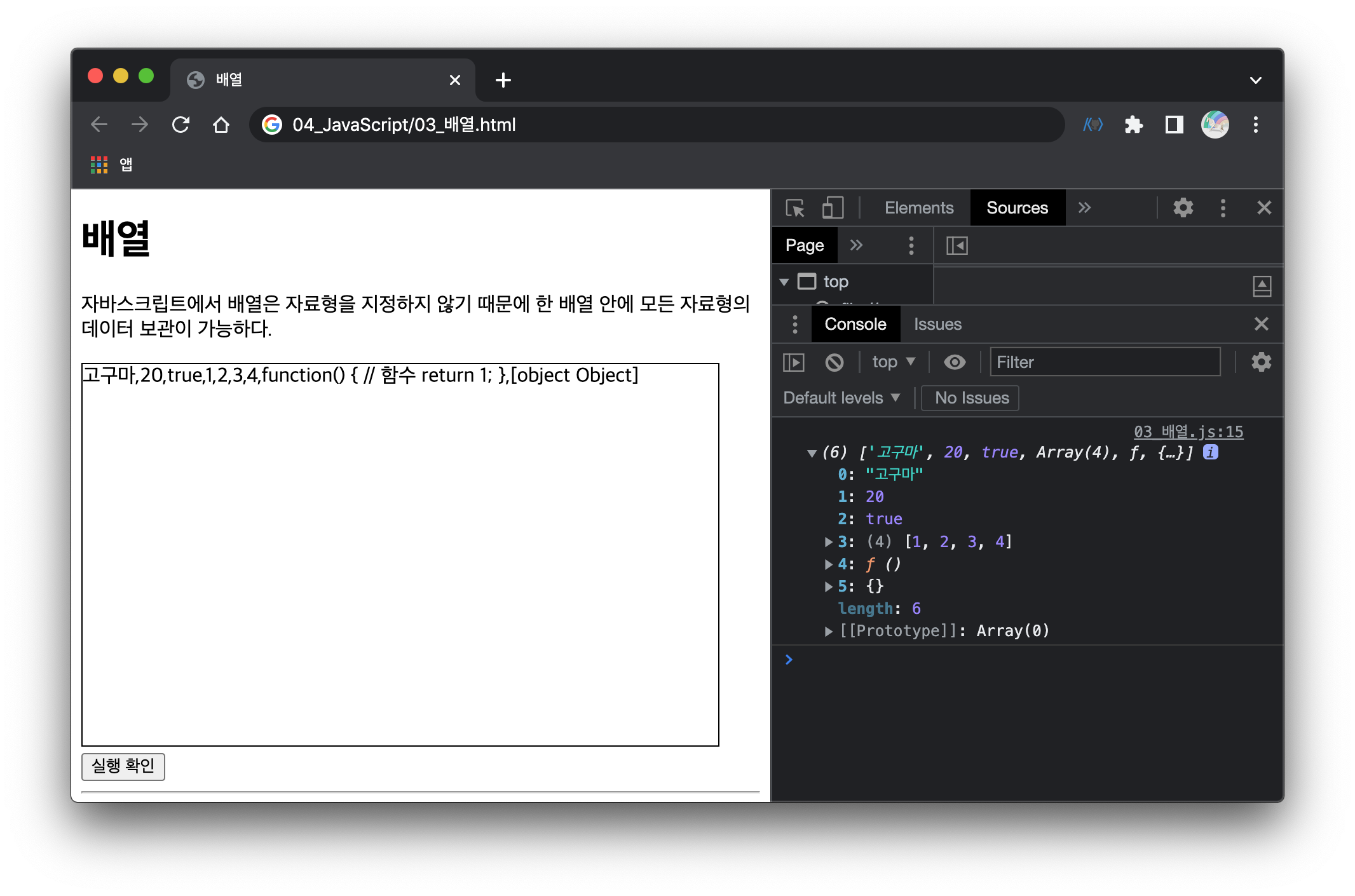The height and width of the screenshot is (896, 1355).
Task: Open the top context dropdown in console
Action: point(893,362)
